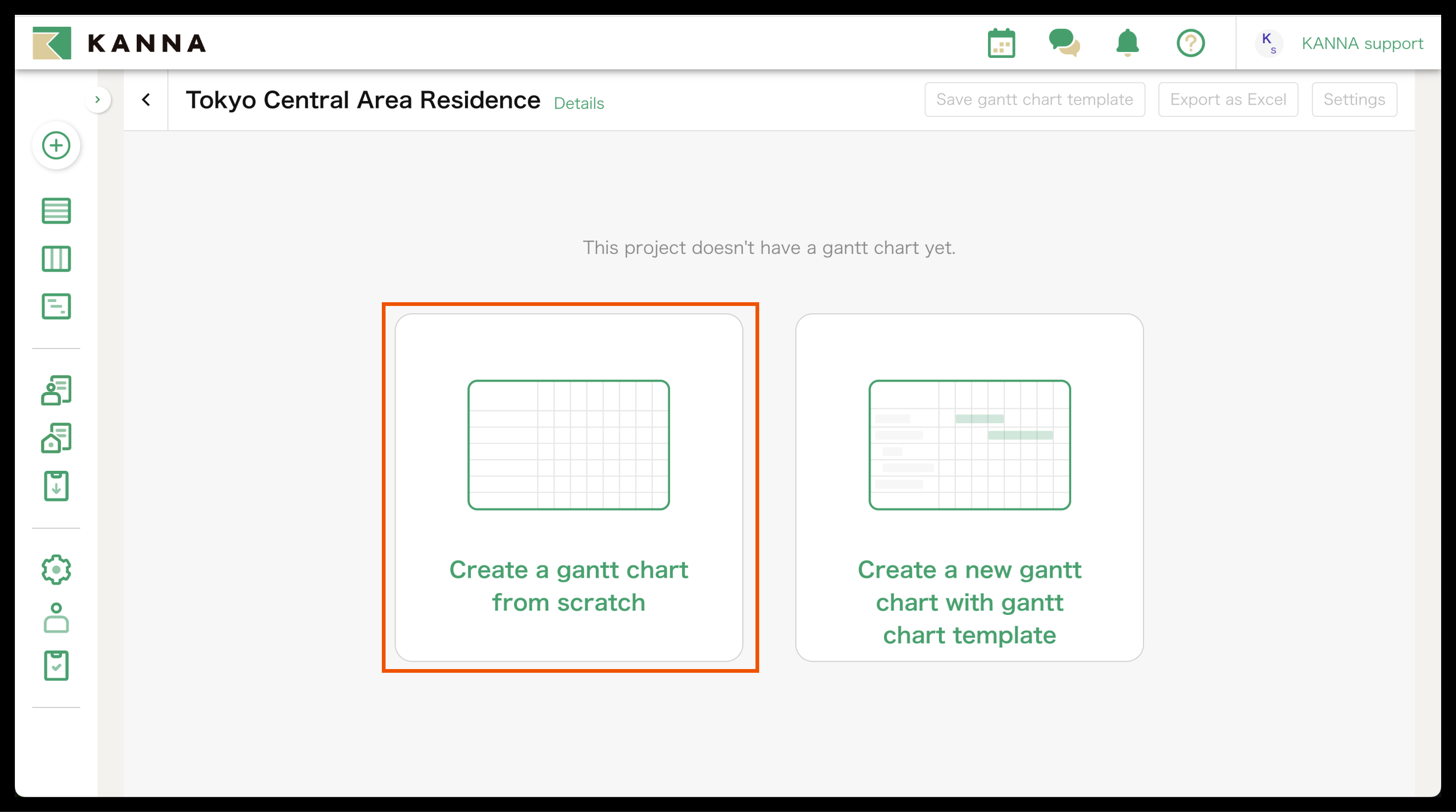The image size is (1456, 812).
Task: Open the project list view icon in sidebar
Action: (x=56, y=211)
